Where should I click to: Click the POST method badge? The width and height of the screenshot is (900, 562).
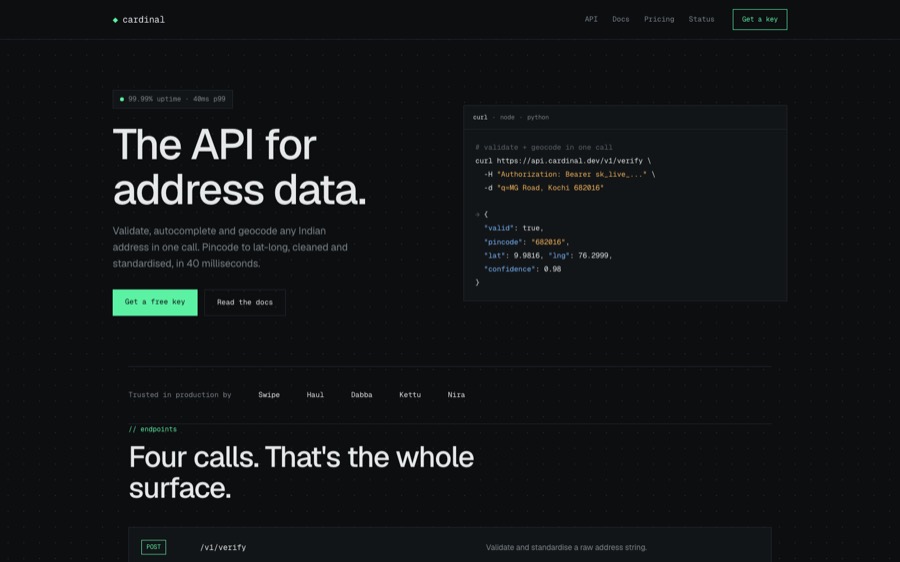(153, 547)
